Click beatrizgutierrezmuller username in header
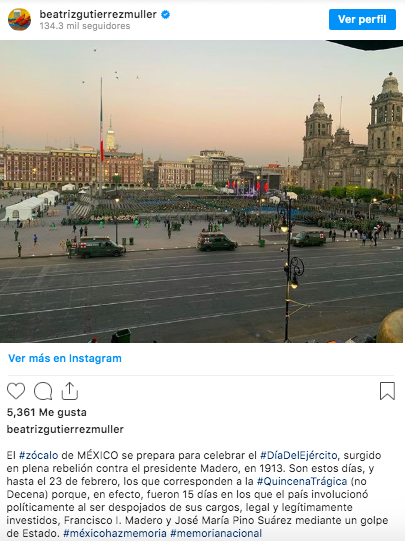The image size is (405, 541). point(98,14)
